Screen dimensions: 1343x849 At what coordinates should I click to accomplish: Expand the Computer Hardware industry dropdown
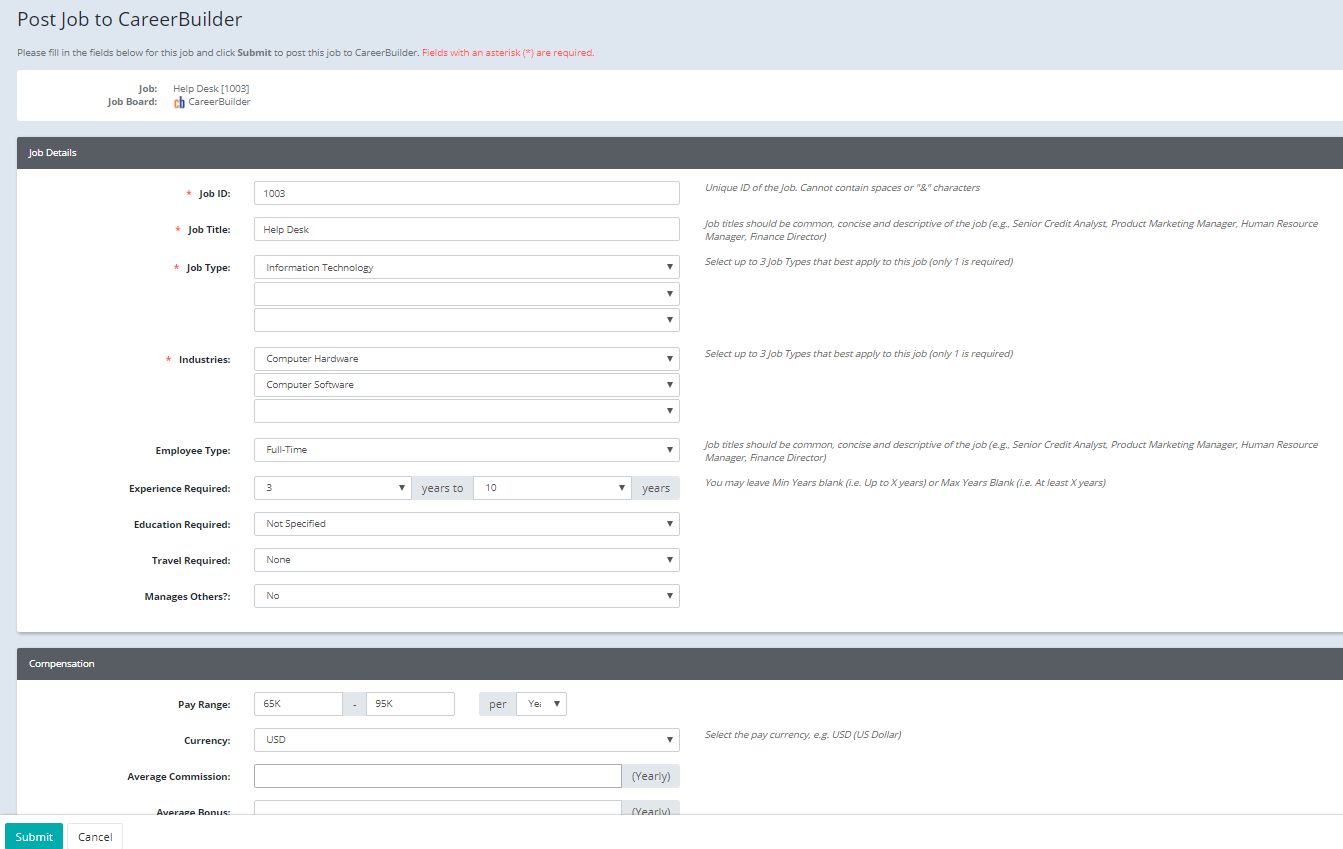tap(466, 359)
